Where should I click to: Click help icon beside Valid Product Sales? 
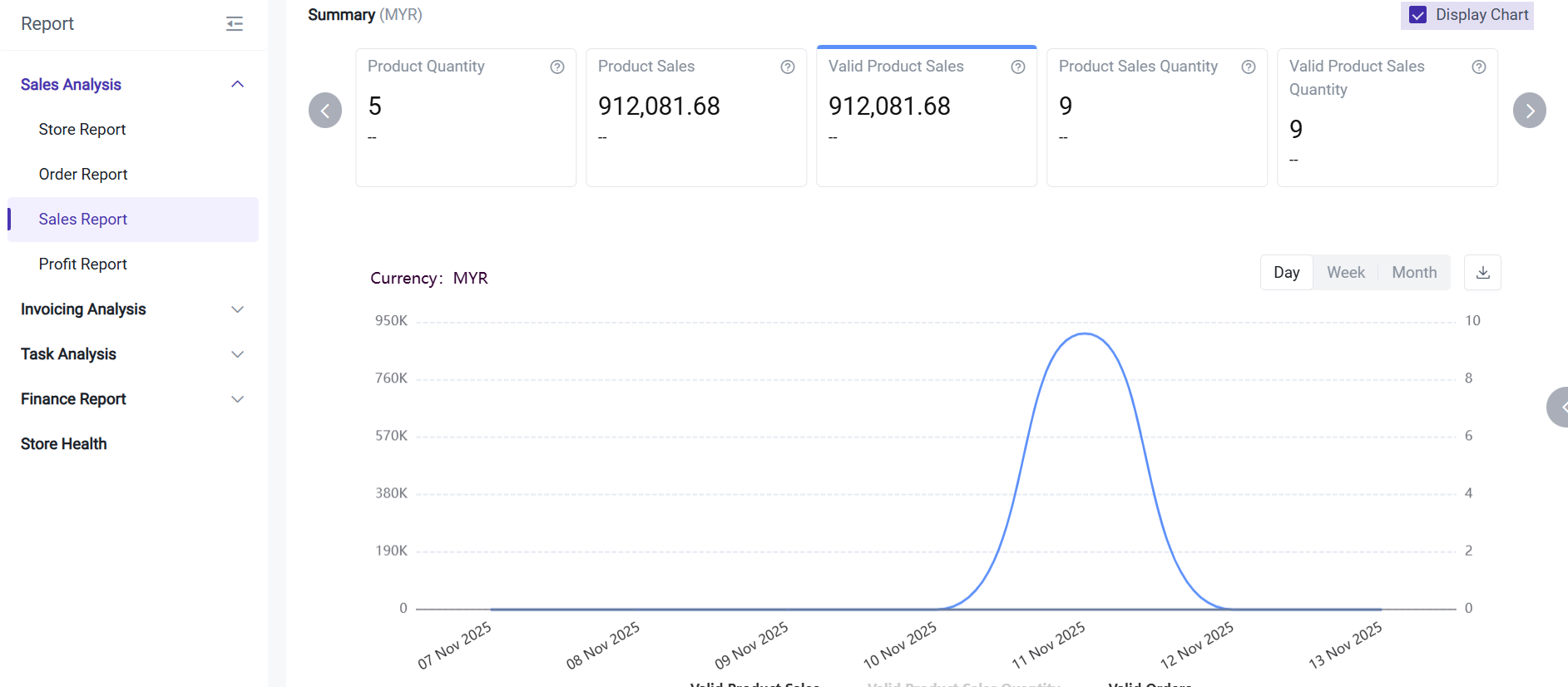tap(1018, 67)
